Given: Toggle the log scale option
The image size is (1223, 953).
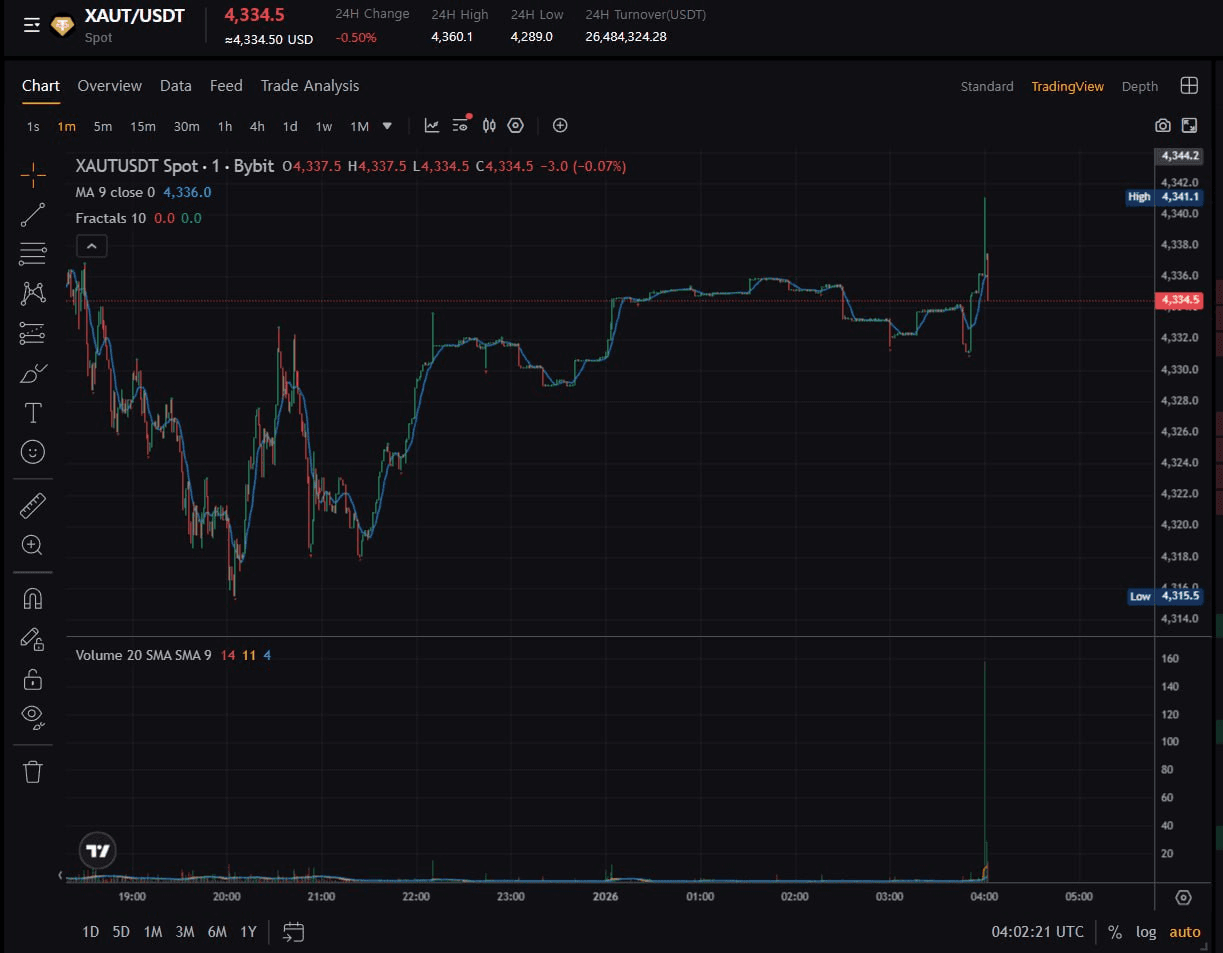Looking at the screenshot, I should pyautogui.click(x=1146, y=932).
